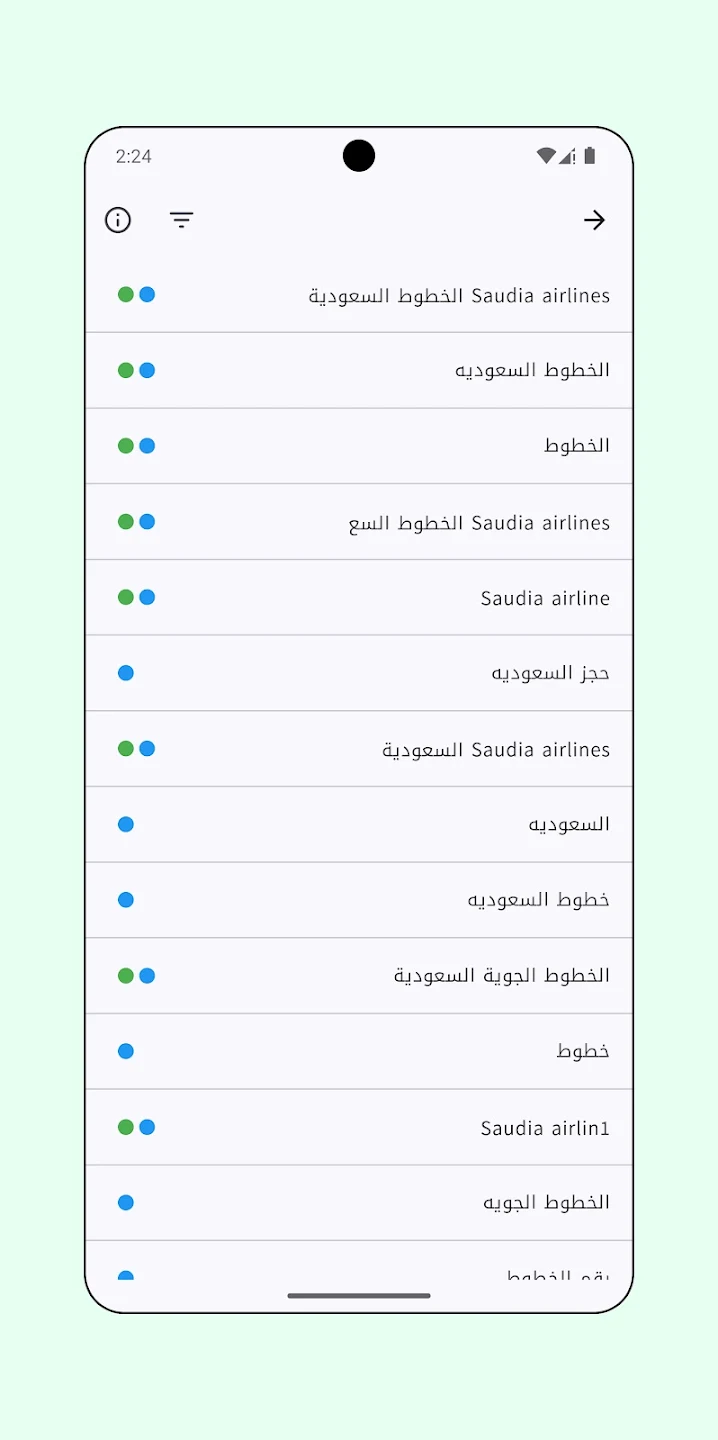This screenshot has width=718, height=1440.
Task: Tap the Wi-Fi status icon
Action: click(545, 156)
